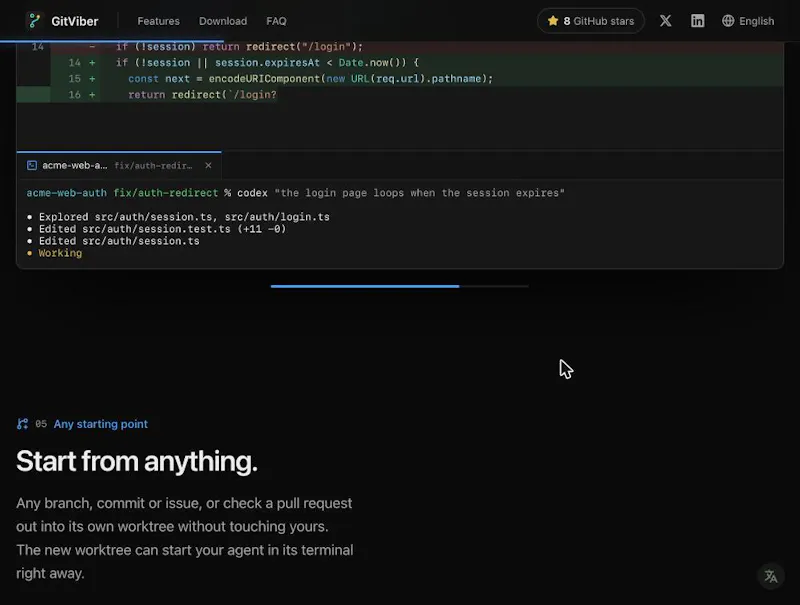Click the Working status line
800x605 pixels.
click(55, 253)
